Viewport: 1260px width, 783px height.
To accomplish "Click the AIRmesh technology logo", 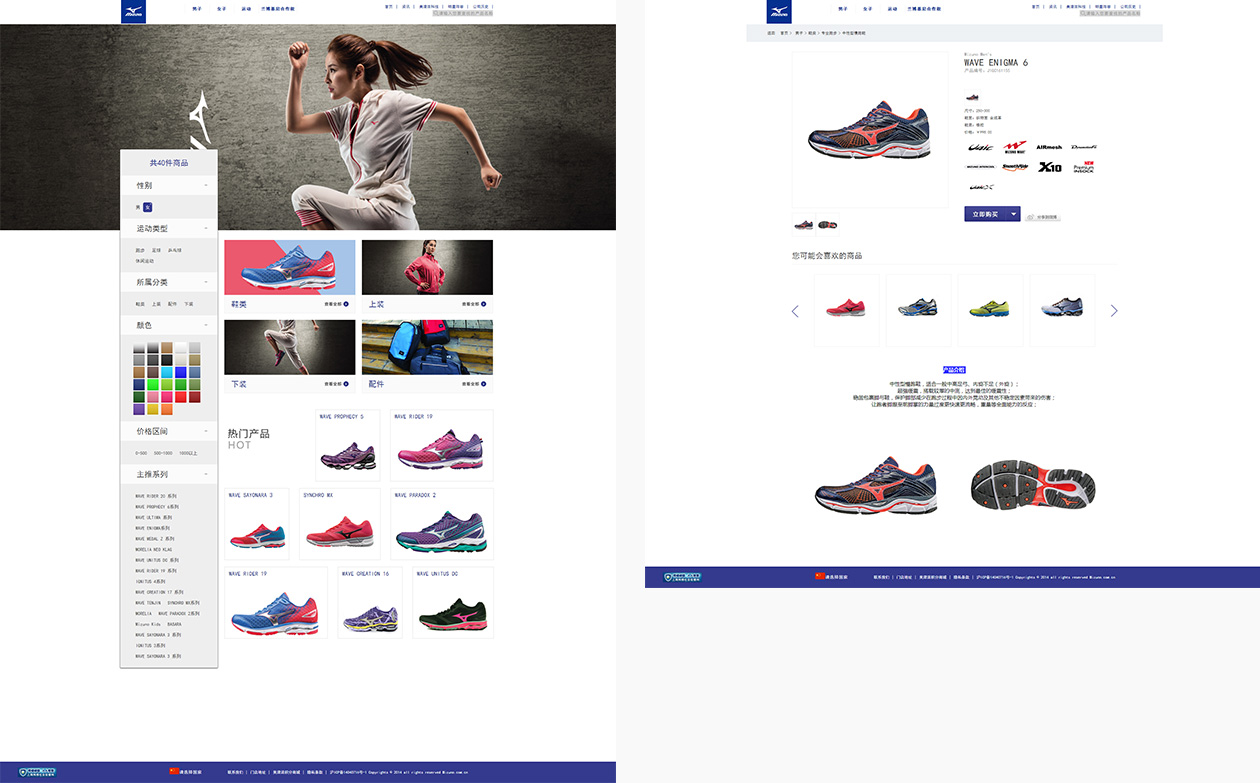I will point(1049,147).
